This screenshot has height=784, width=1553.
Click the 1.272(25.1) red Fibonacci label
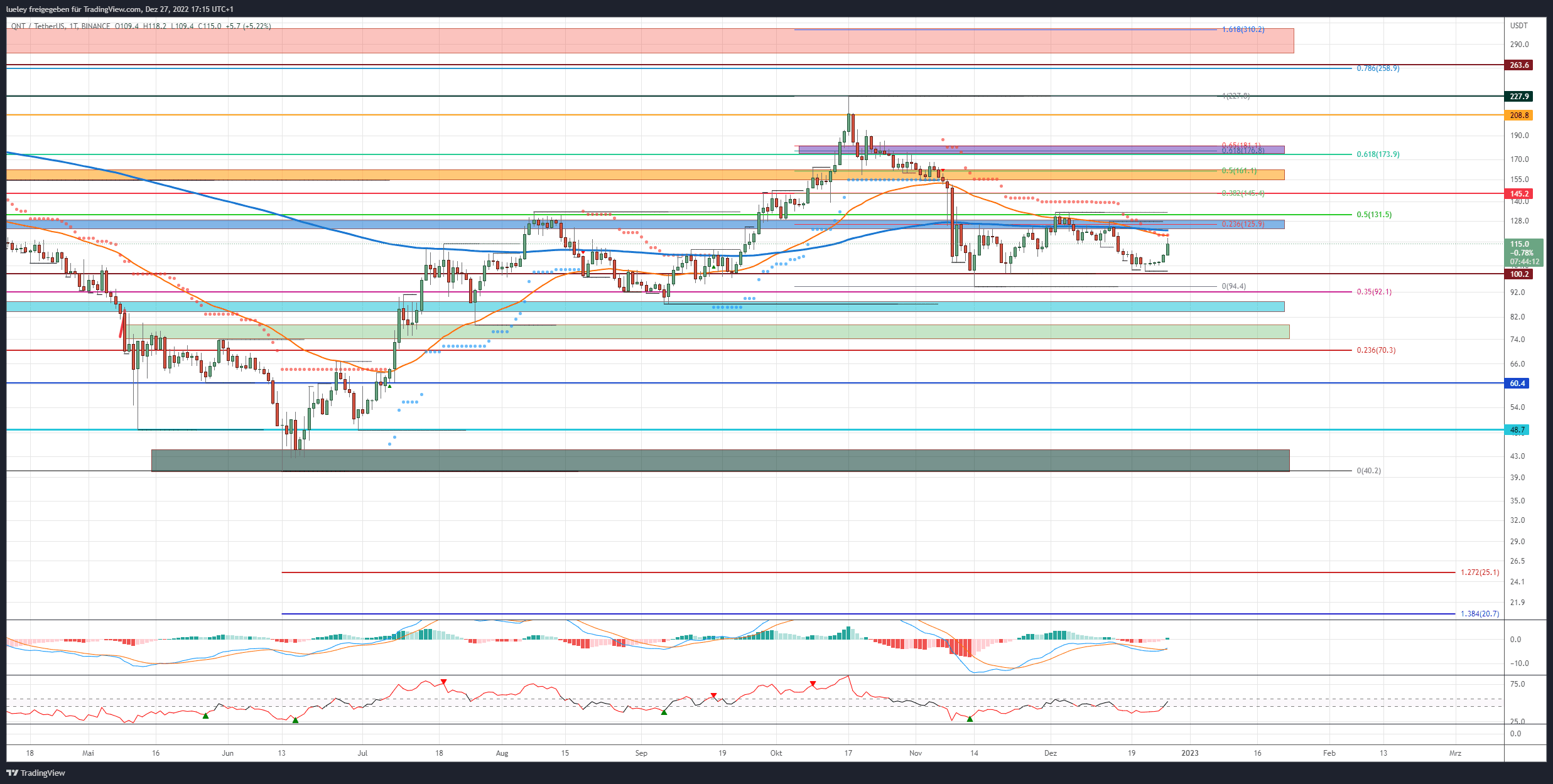coord(1480,572)
